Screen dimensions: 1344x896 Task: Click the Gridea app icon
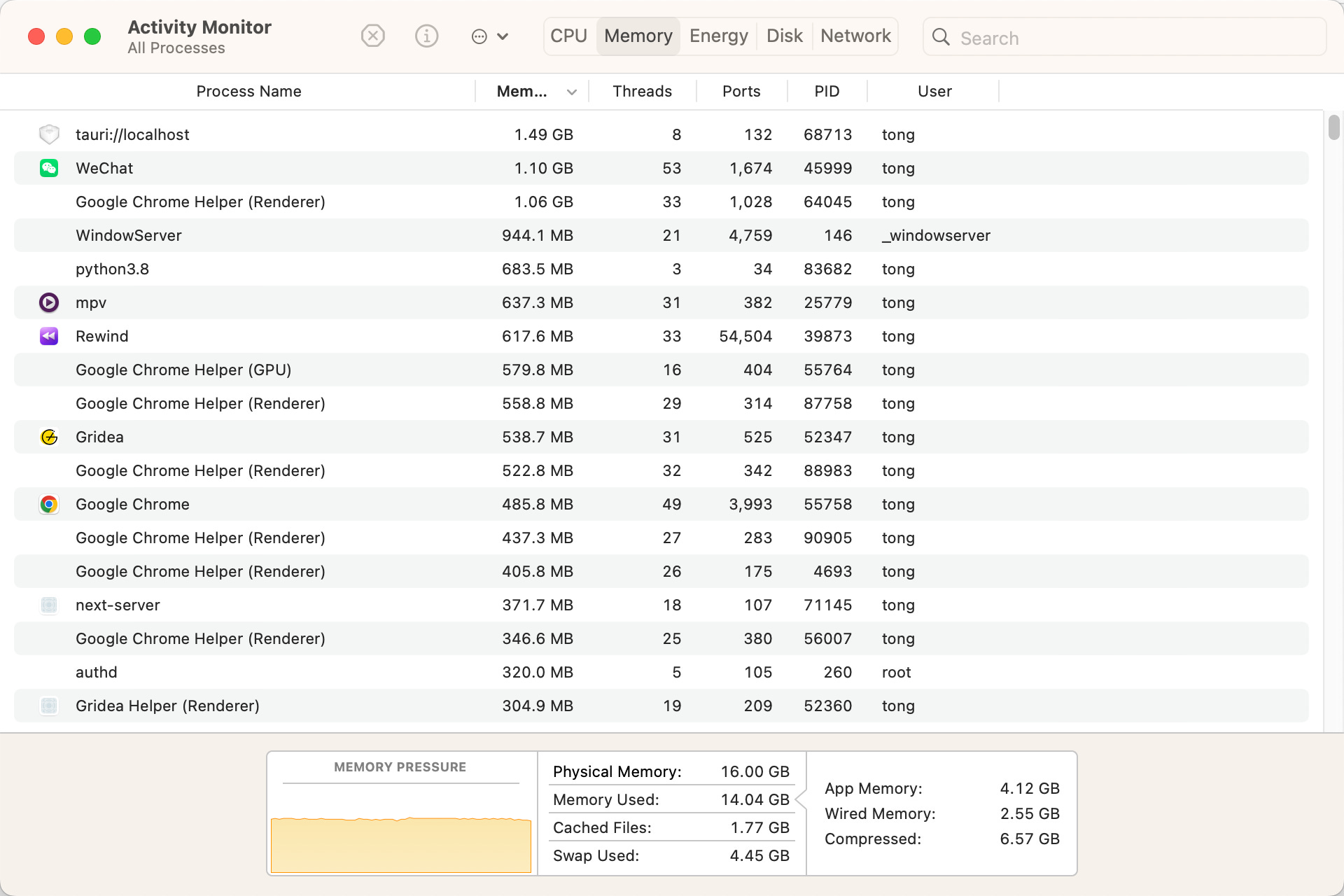coord(49,437)
